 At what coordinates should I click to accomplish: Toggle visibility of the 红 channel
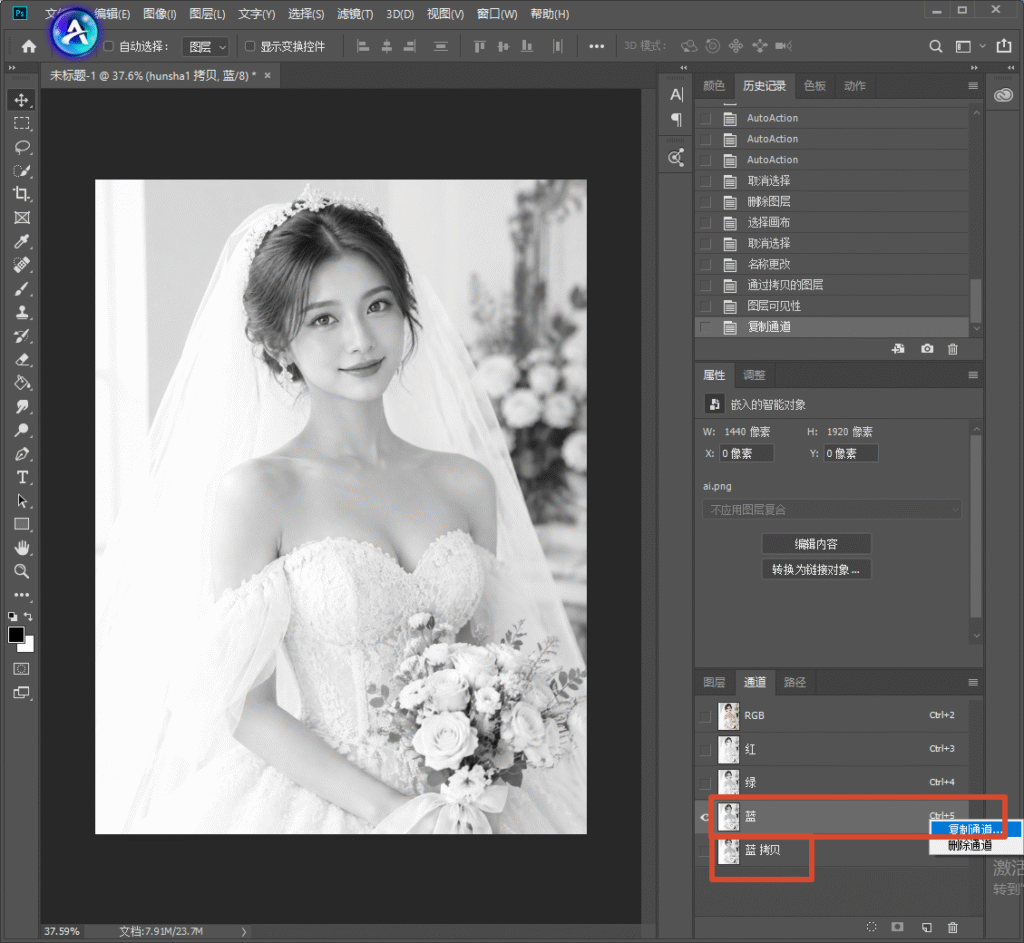pos(705,750)
